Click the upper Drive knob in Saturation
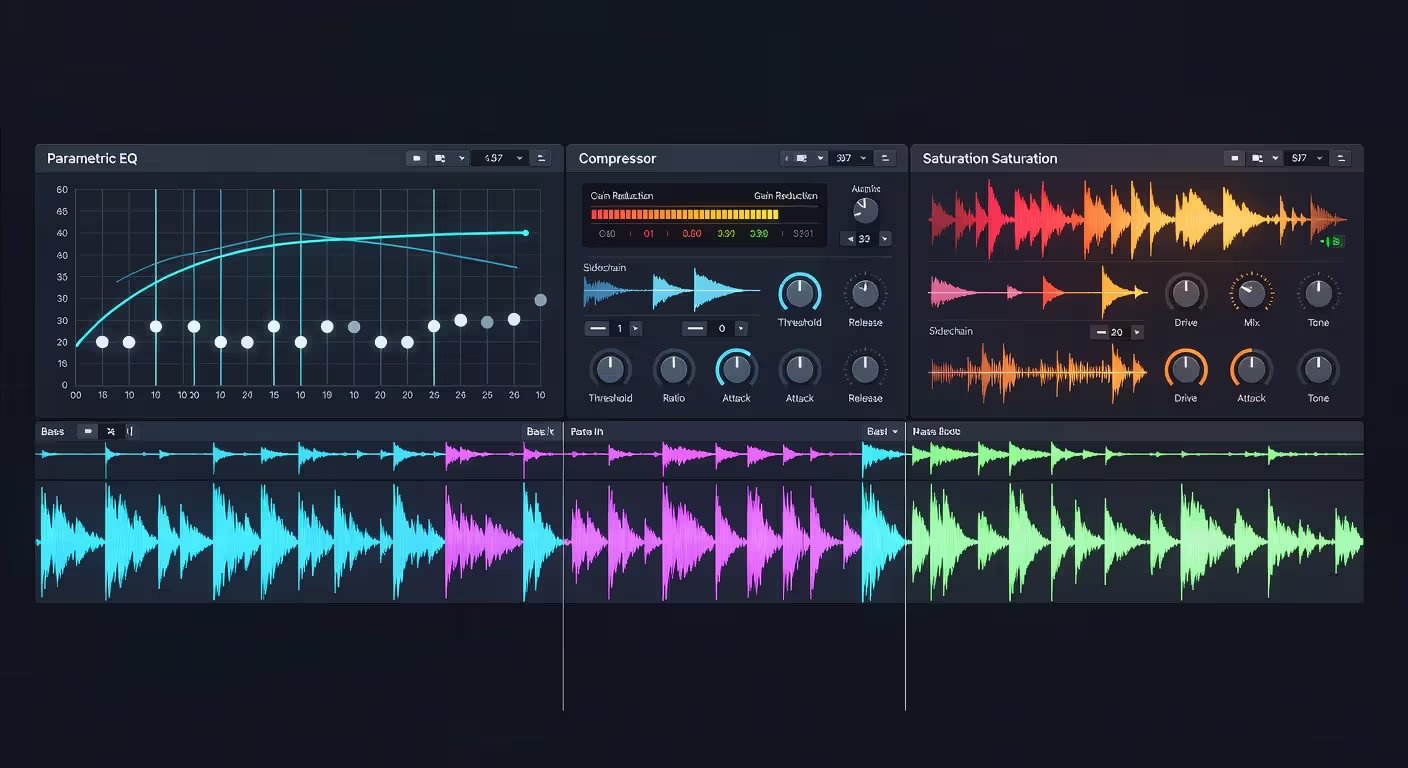1408x768 pixels. [x=1186, y=293]
